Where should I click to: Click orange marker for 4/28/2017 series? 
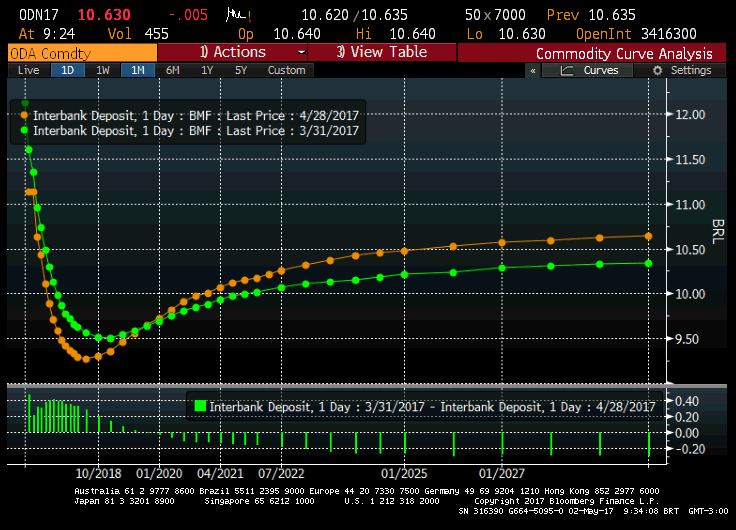tap(24, 115)
